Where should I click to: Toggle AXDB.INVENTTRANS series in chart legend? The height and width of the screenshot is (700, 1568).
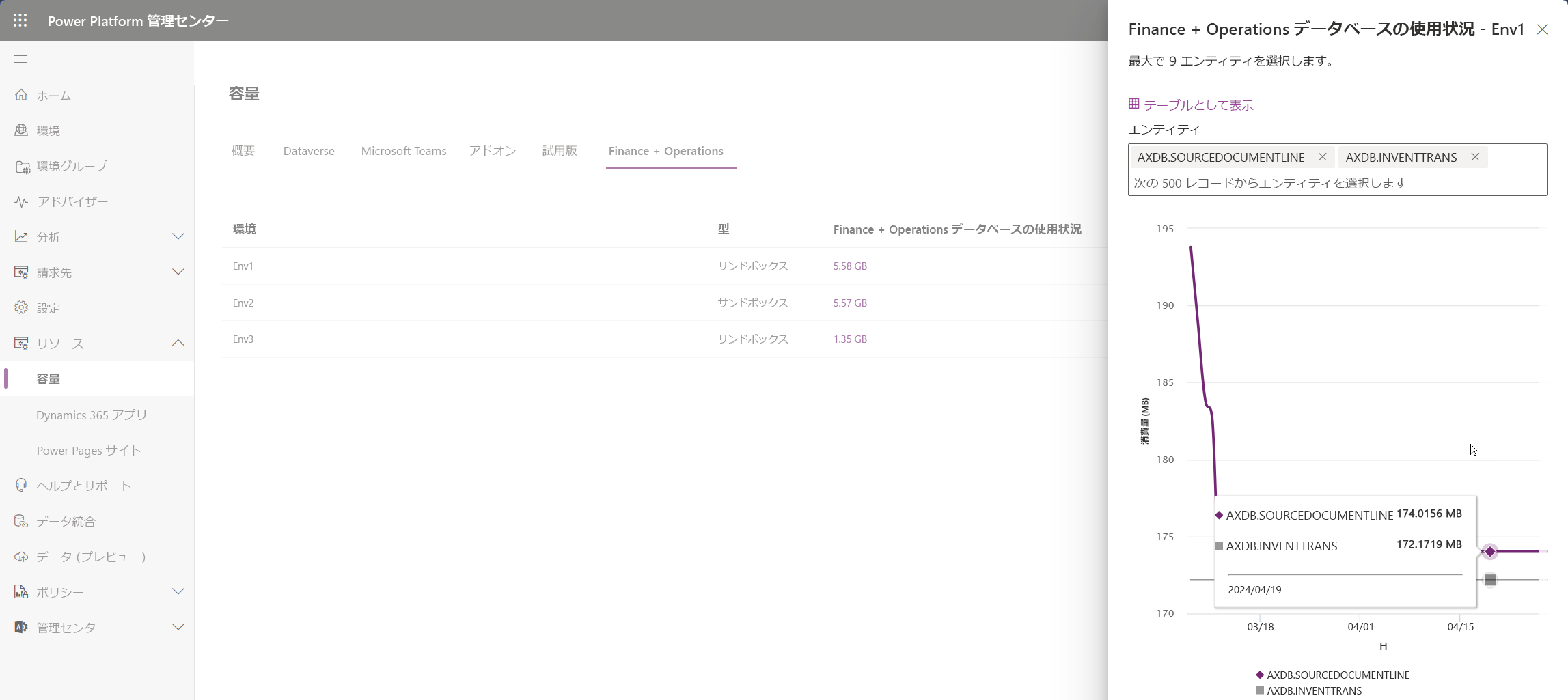(1308, 690)
